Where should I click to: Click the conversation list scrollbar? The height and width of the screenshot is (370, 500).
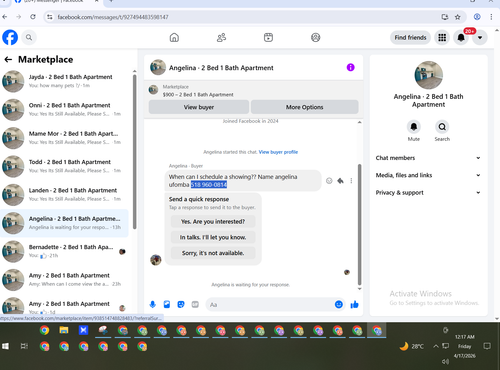click(x=134, y=152)
